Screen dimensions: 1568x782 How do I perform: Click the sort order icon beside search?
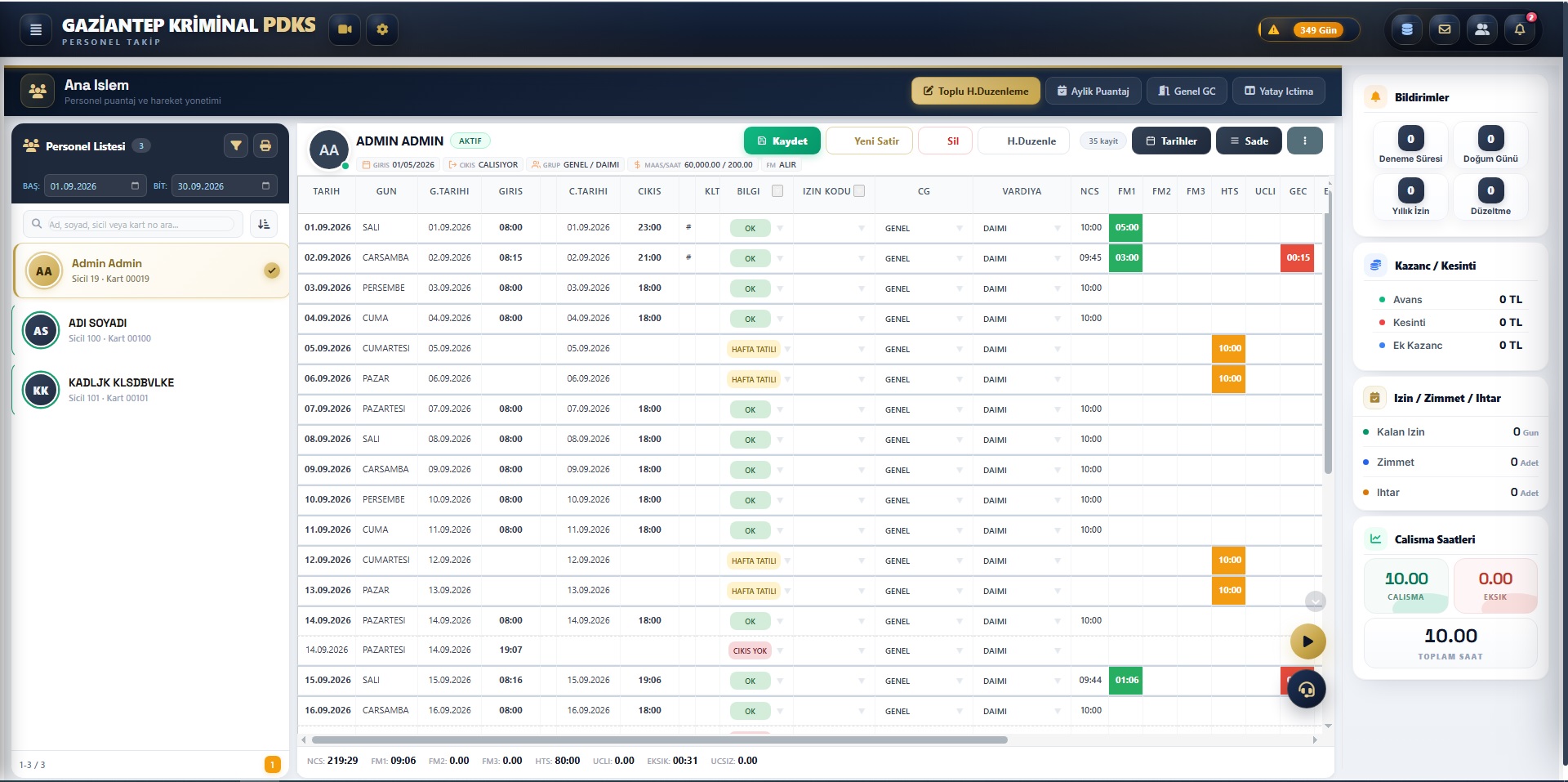(x=264, y=224)
